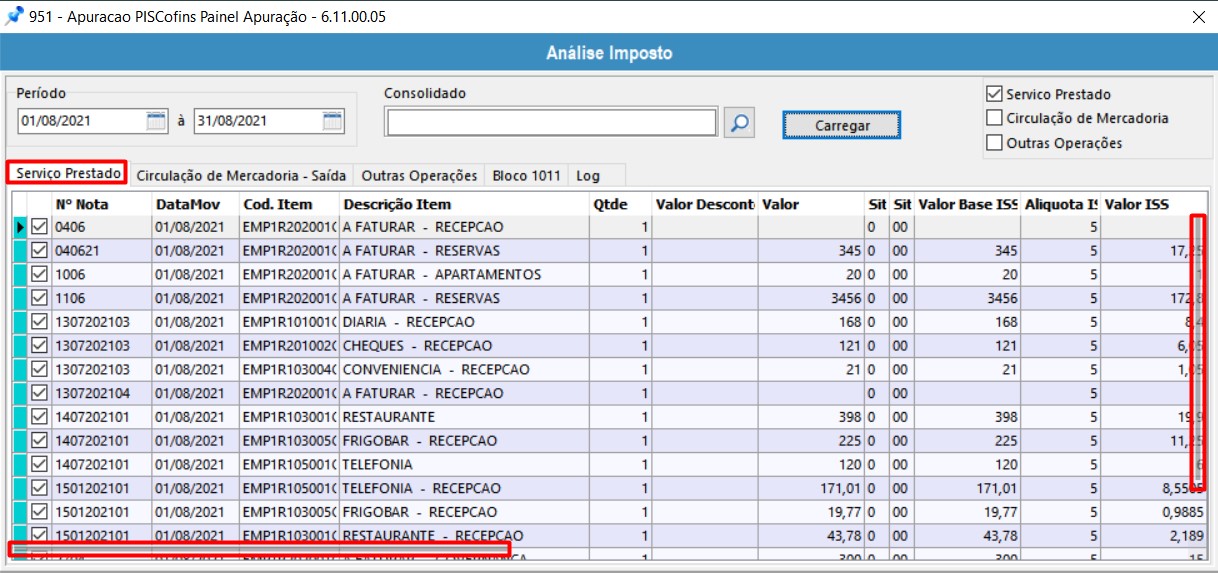Open the Bloco 1011 tab
This screenshot has height=573, width=1218.
coord(526,175)
